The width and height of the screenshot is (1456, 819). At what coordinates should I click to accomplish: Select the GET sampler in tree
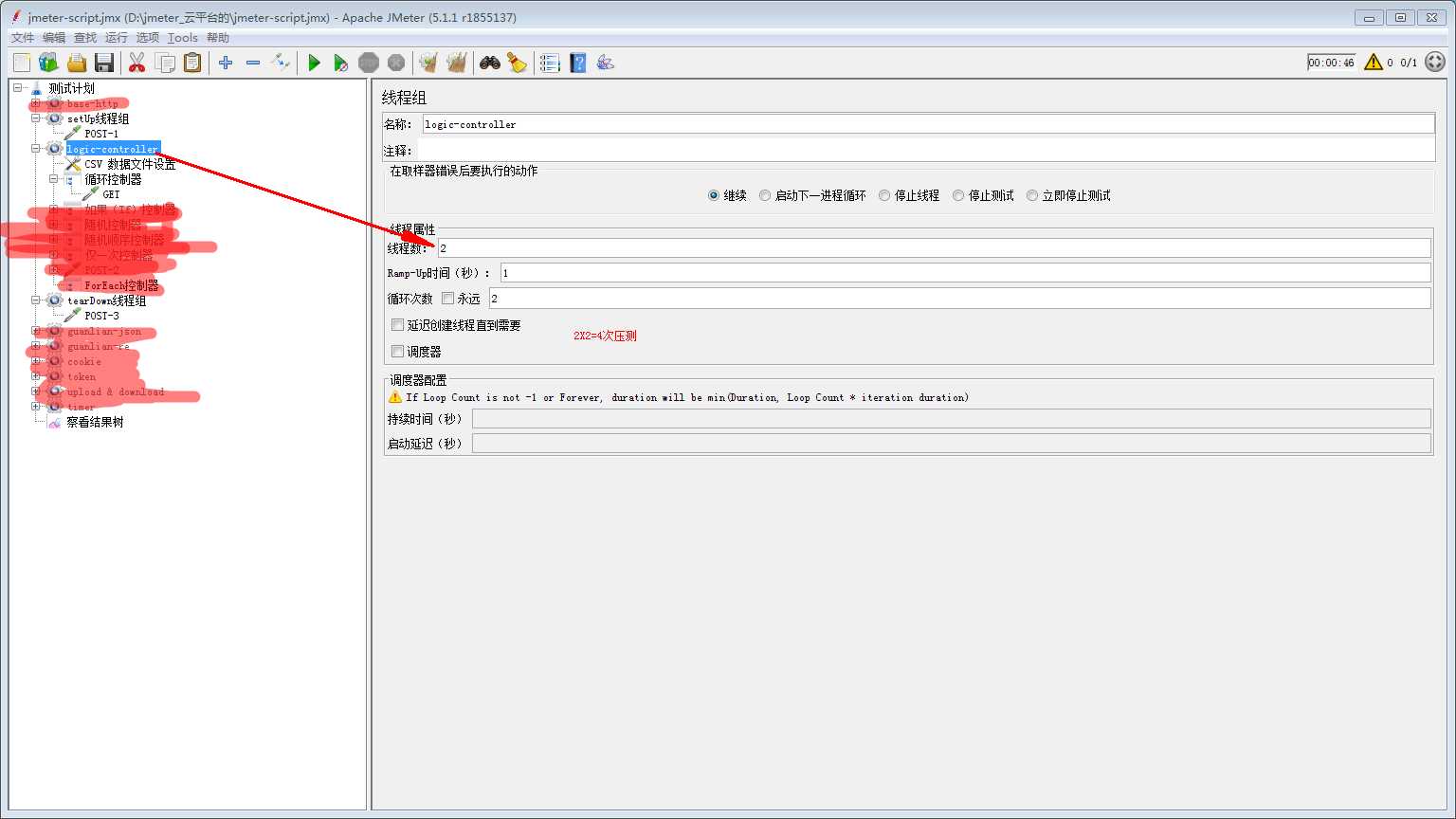[x=111, y=194]
